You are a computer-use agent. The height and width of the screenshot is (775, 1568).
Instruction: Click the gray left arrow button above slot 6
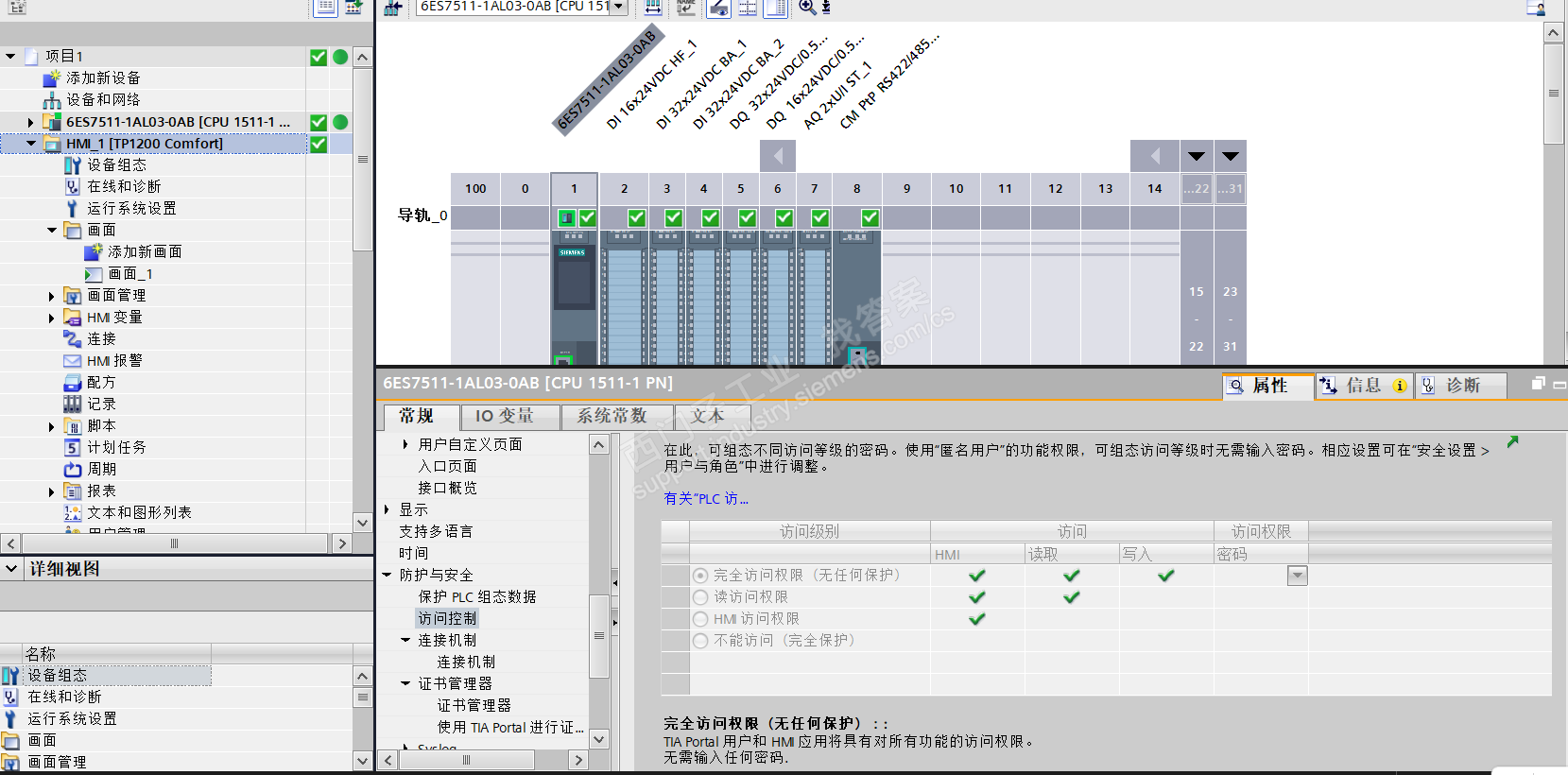click(x=778, y=156)
